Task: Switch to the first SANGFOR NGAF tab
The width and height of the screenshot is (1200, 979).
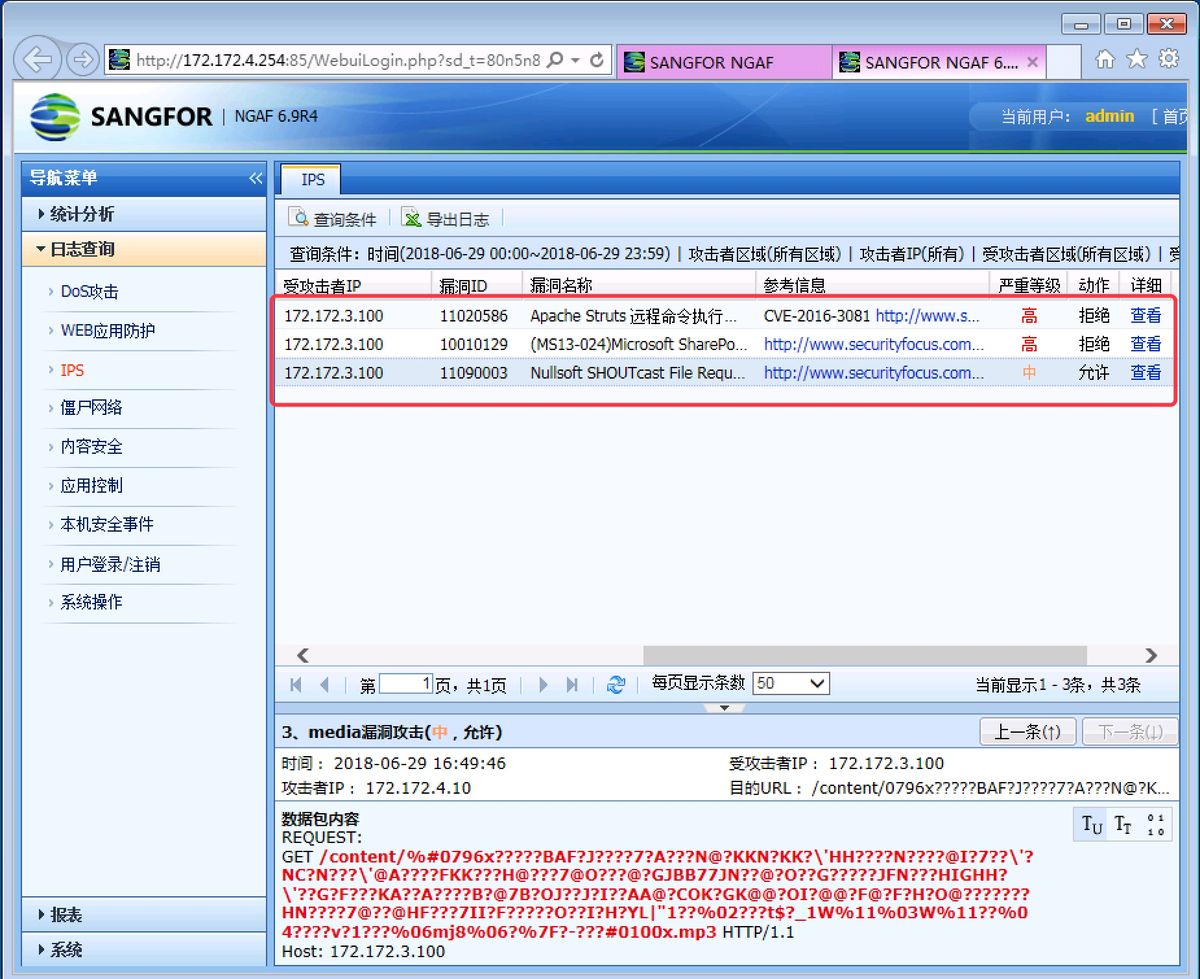Action: 723,62
